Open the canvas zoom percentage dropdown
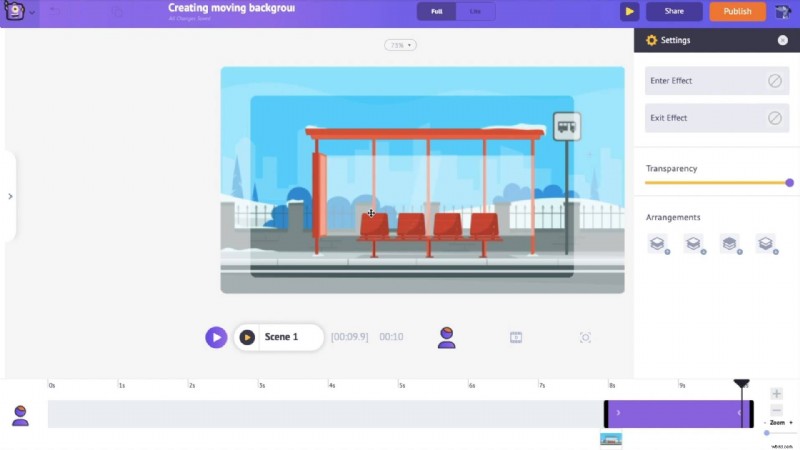The width and height of the screenshot is (800, 450). click(x=401, y=45)
